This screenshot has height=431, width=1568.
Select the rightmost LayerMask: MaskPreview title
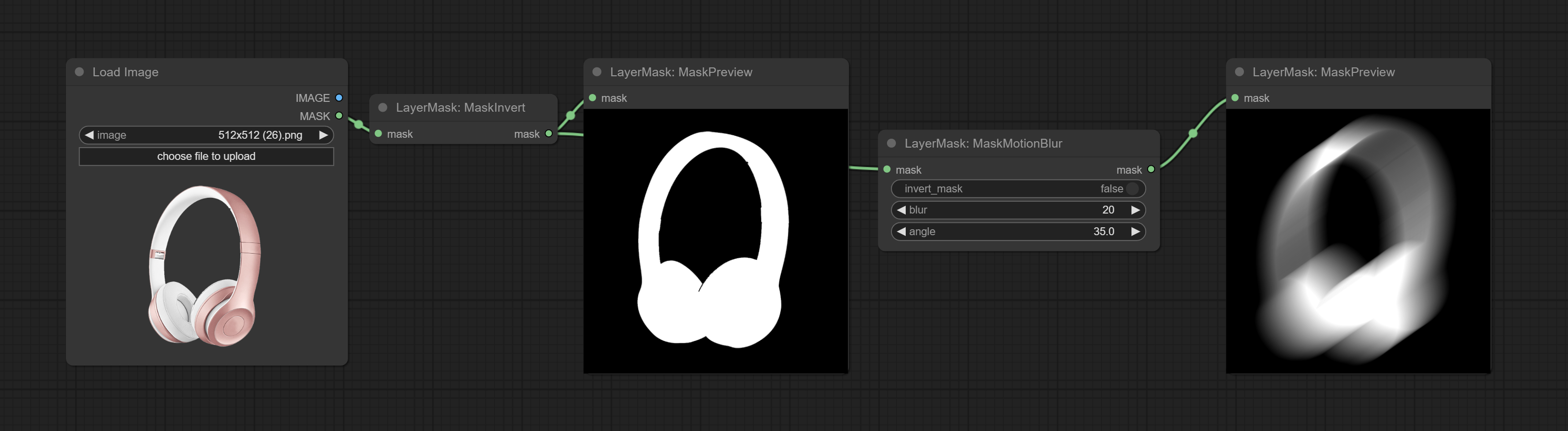(x=1323, y=72)
